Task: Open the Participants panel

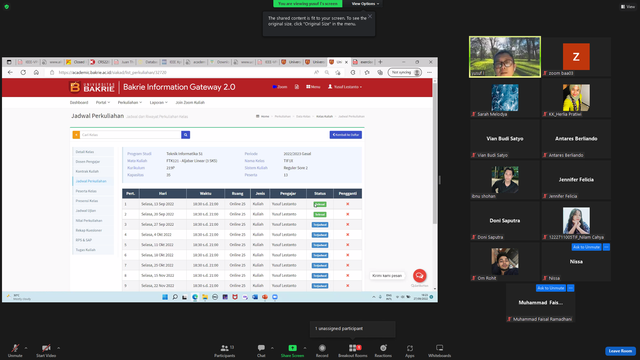Action: tap(224, 350)
